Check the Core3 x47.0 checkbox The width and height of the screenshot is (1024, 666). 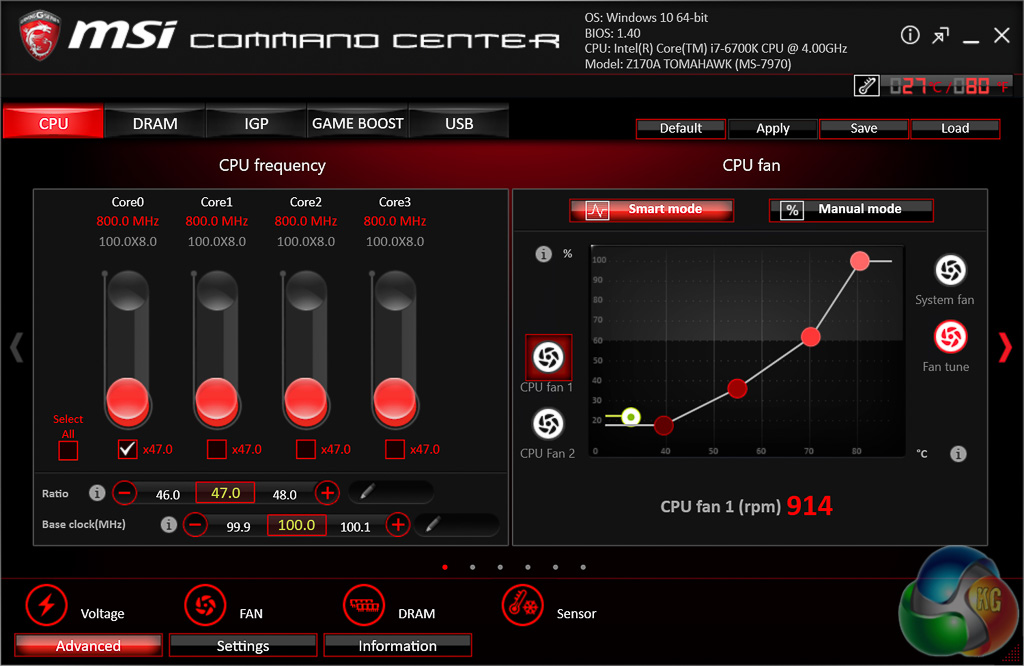(x=394, y=449)
